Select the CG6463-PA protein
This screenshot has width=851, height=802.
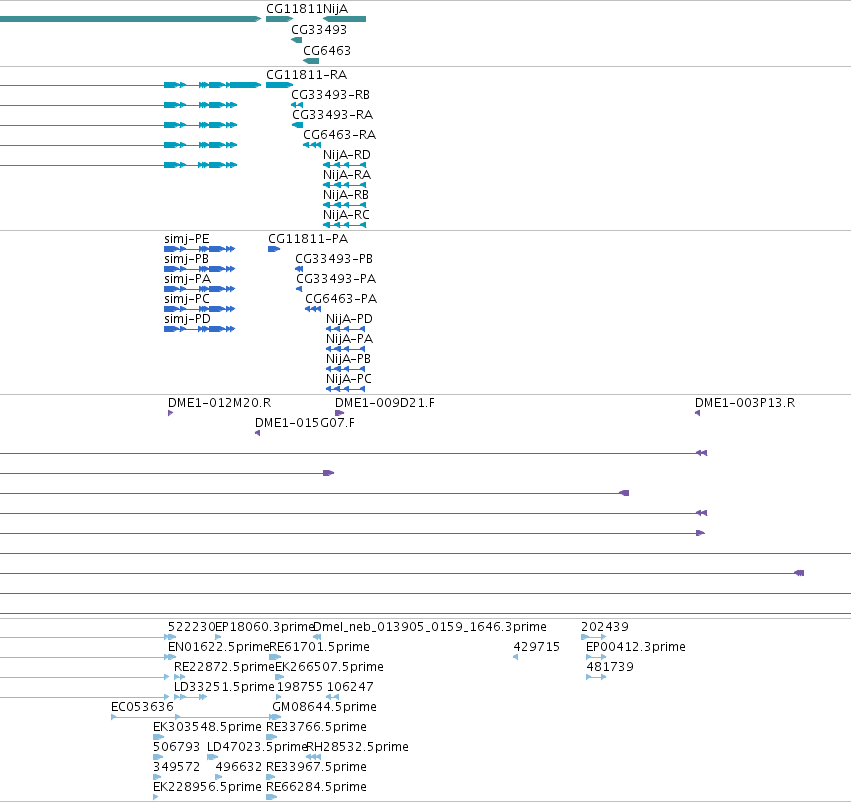pos(341,299)
